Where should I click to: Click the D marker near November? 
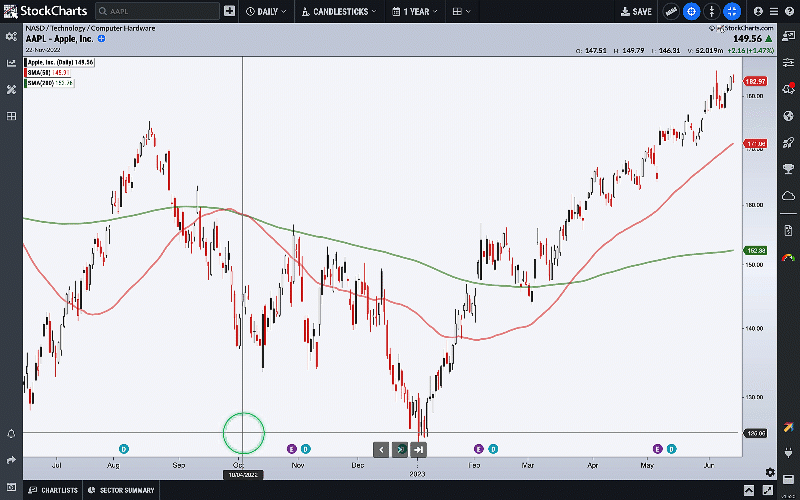[306, 449]
